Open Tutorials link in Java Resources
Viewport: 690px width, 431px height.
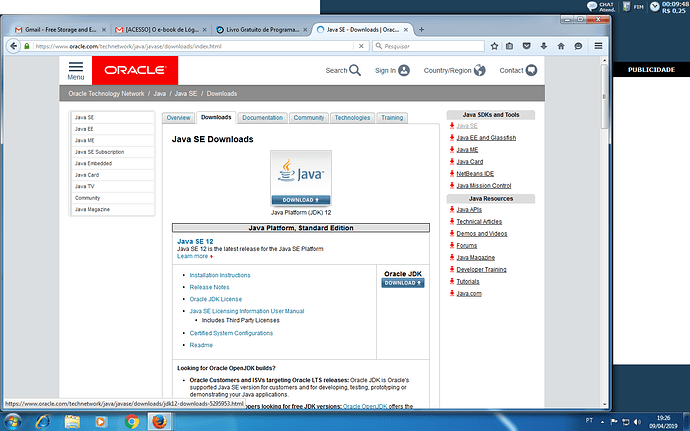point(468,282)
